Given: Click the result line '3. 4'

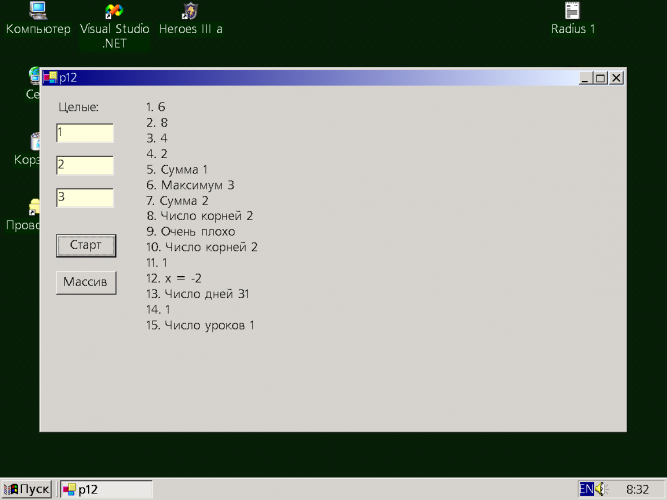Looking at the screenshot, I should [x=157, y=138].
